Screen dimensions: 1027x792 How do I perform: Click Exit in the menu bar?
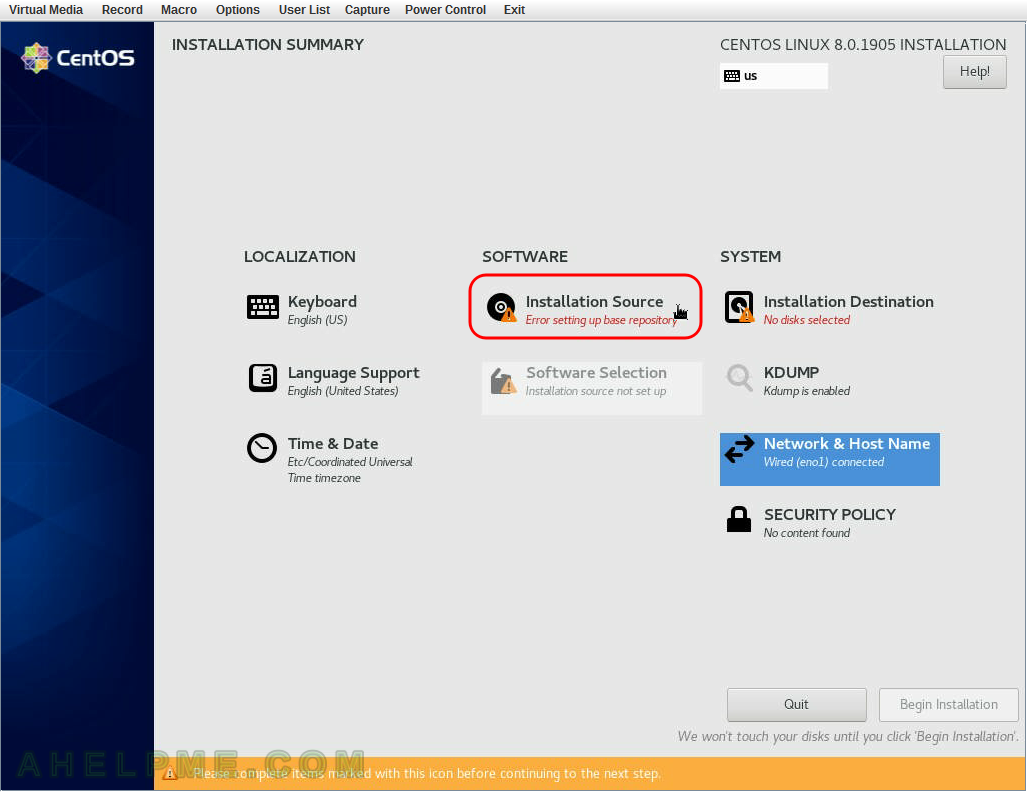[514, 10]
